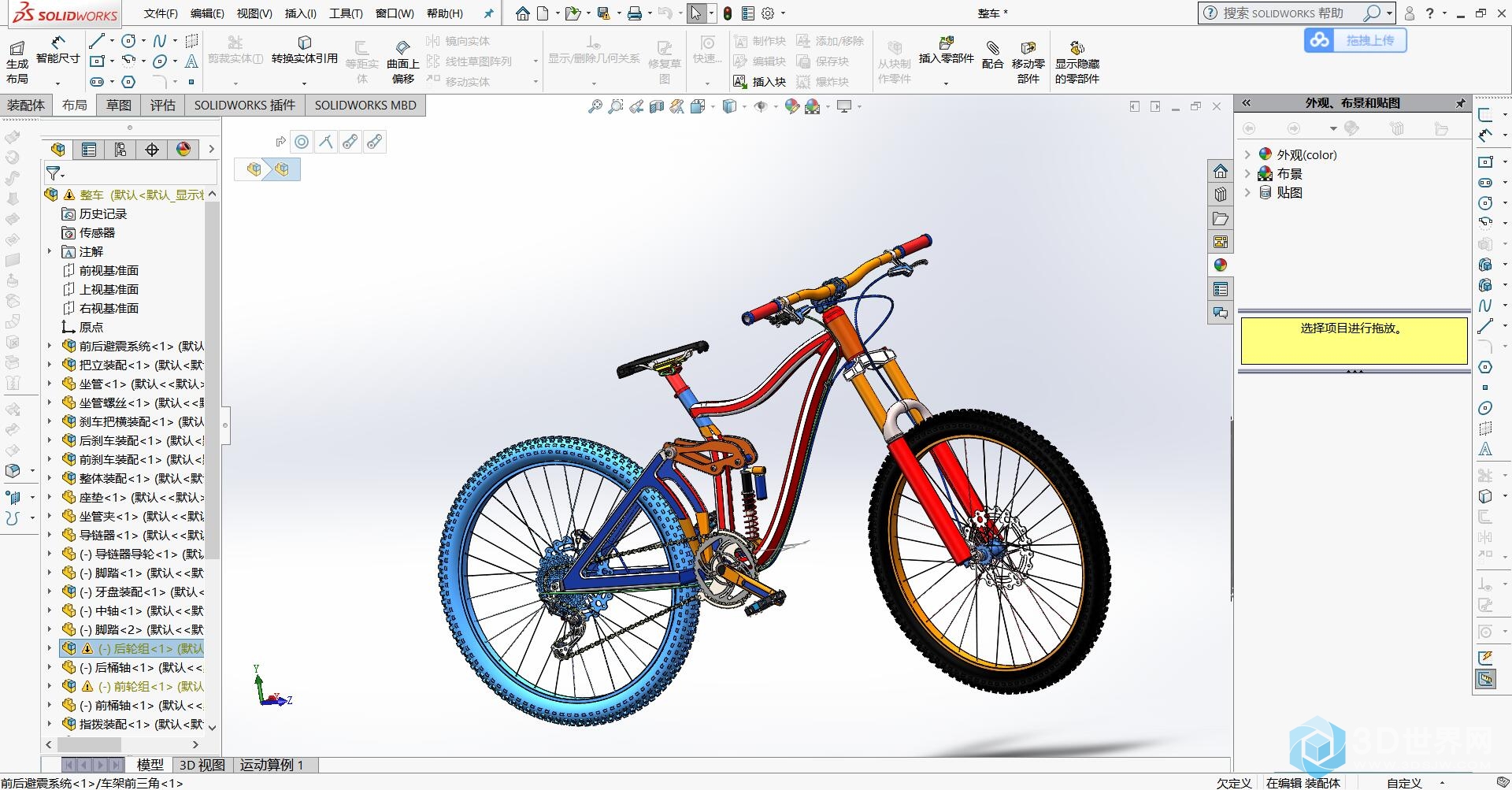The width and height of the screenshot is (1512, 790).
Task: Expand the 后轮组<1> node
Action: (x=50, y=648)
